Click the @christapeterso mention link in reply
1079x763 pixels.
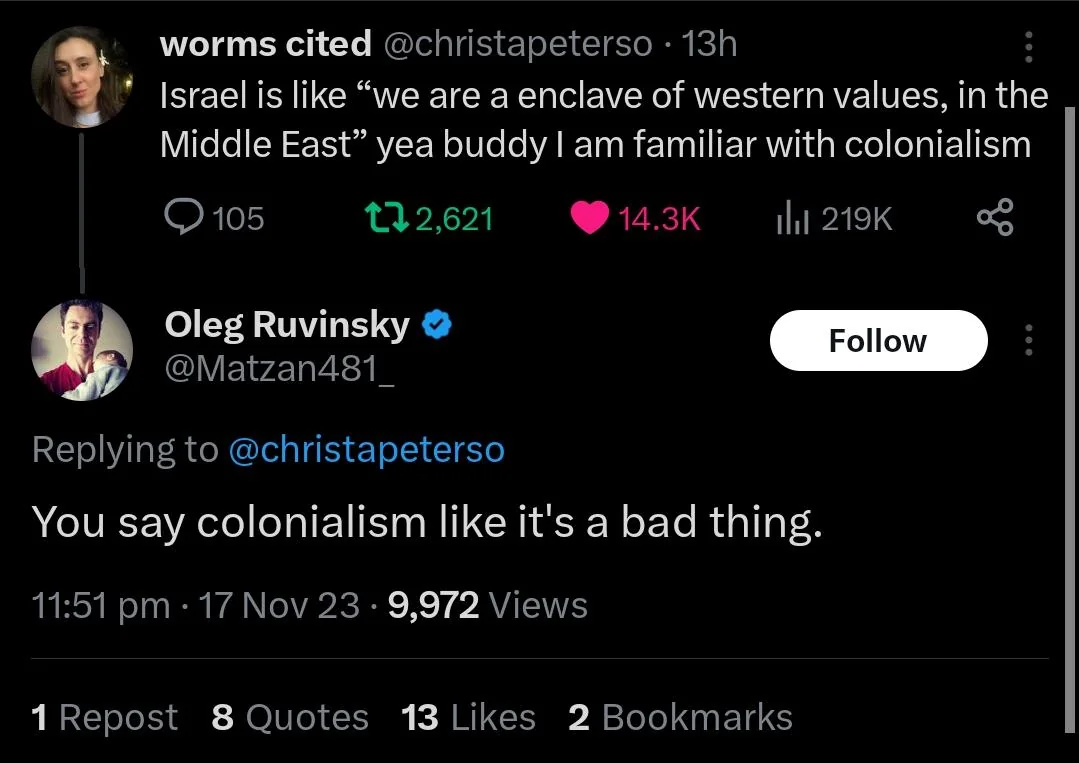coord(366,450)
